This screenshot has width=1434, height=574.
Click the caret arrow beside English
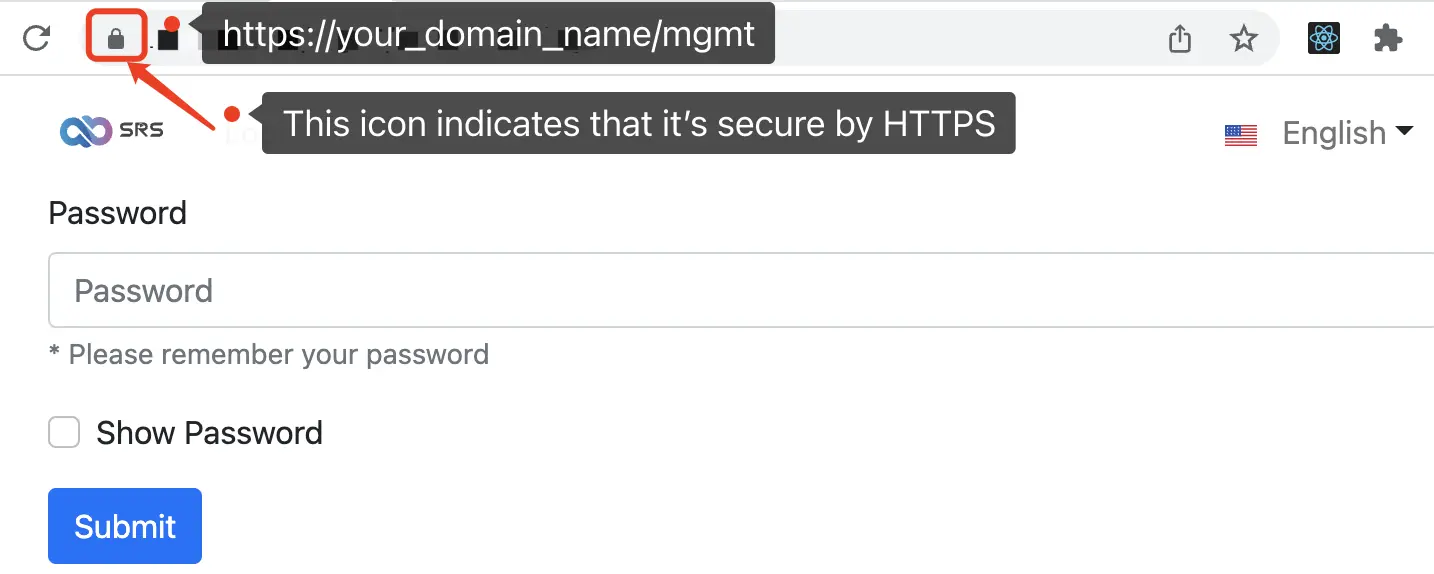click(x=1404, y=131)
